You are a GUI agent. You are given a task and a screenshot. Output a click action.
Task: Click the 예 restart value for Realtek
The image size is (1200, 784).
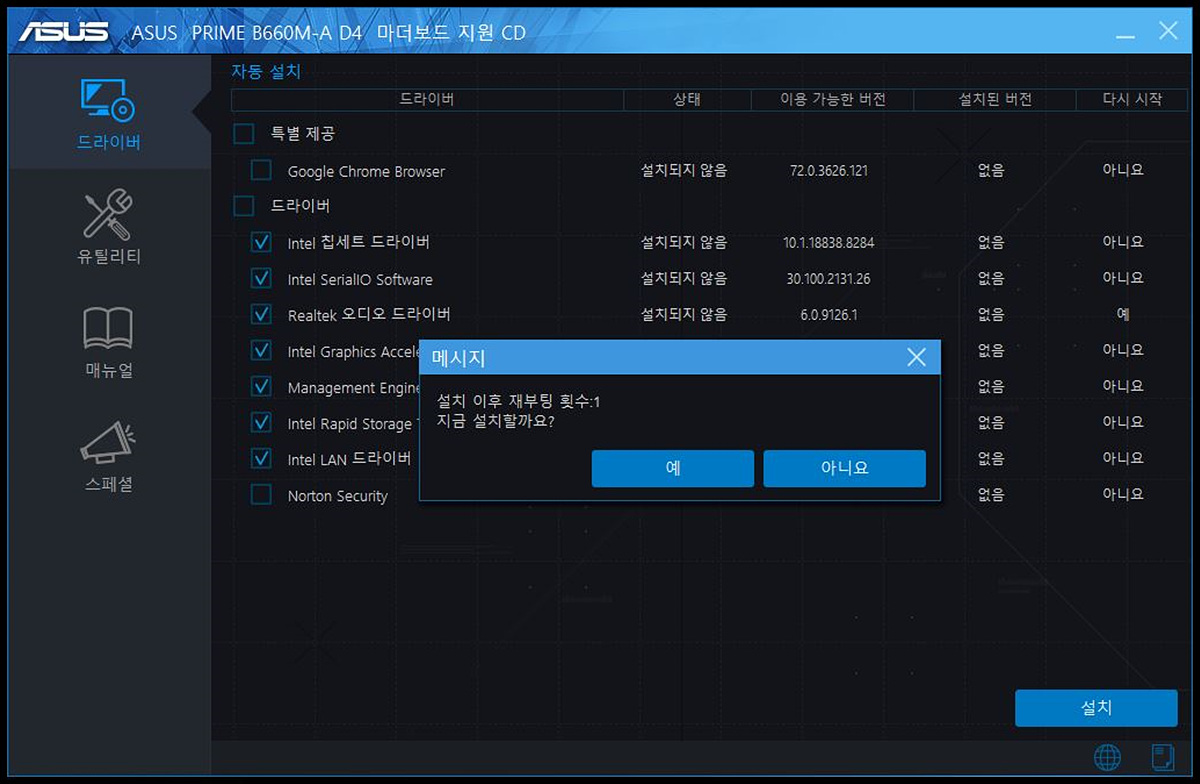[1123, 314]
